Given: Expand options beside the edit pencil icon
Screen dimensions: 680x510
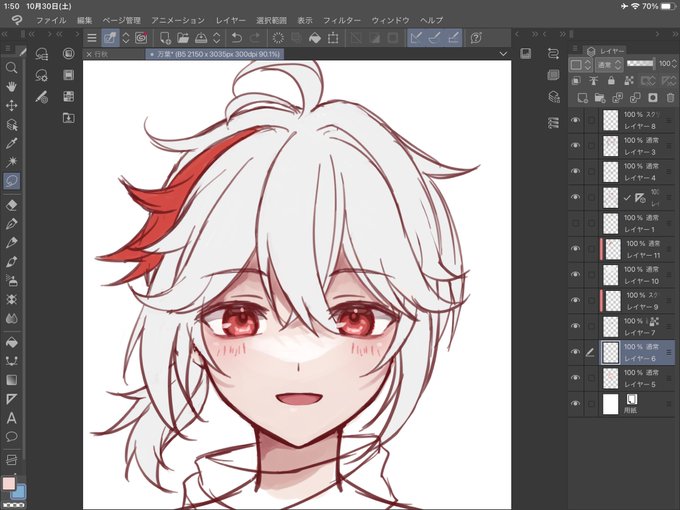Looking at the screenshot, I should [126, 38].
